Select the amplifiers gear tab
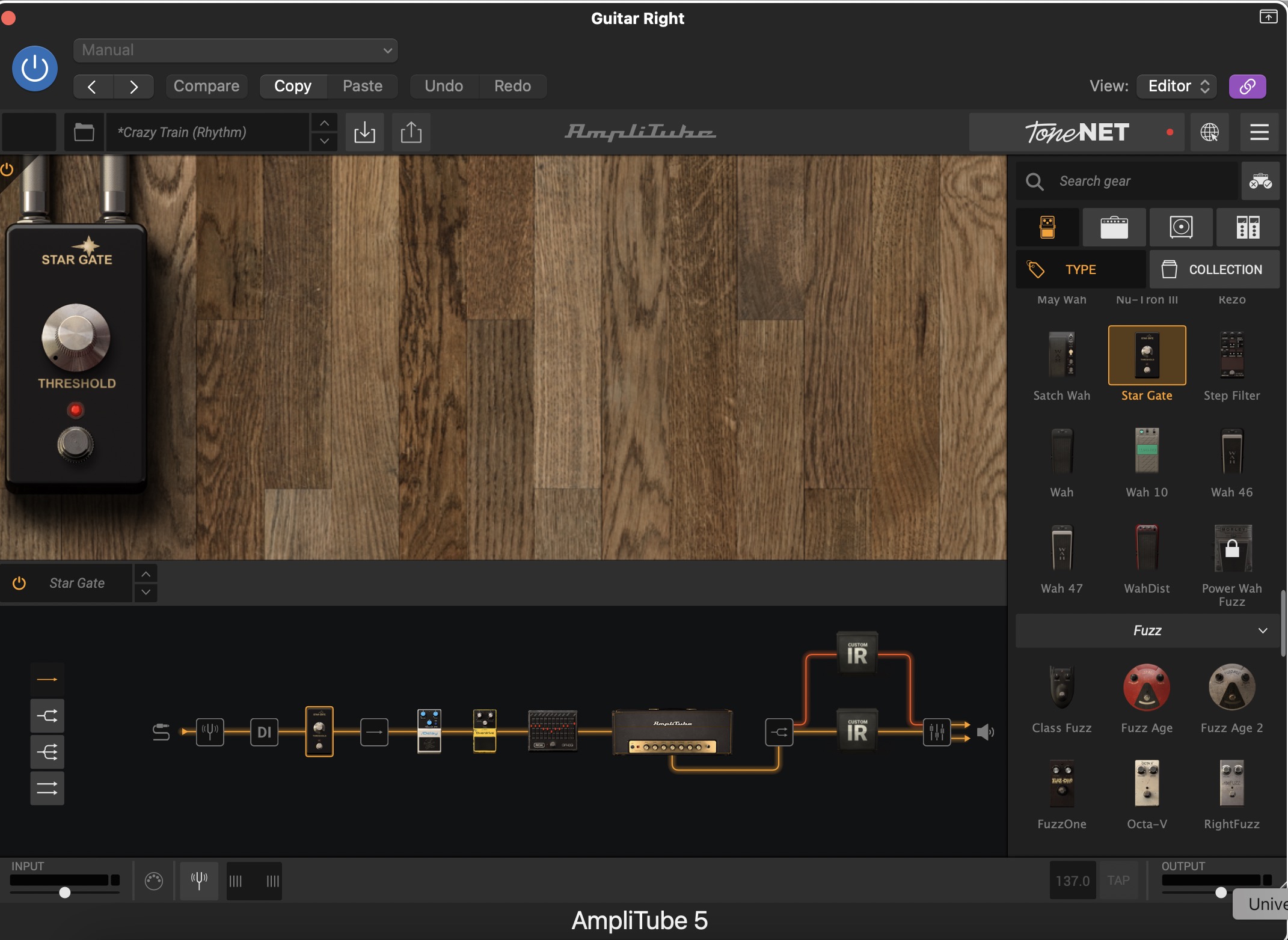Viewport: 1288px width, 940px height. [1114, 227]
